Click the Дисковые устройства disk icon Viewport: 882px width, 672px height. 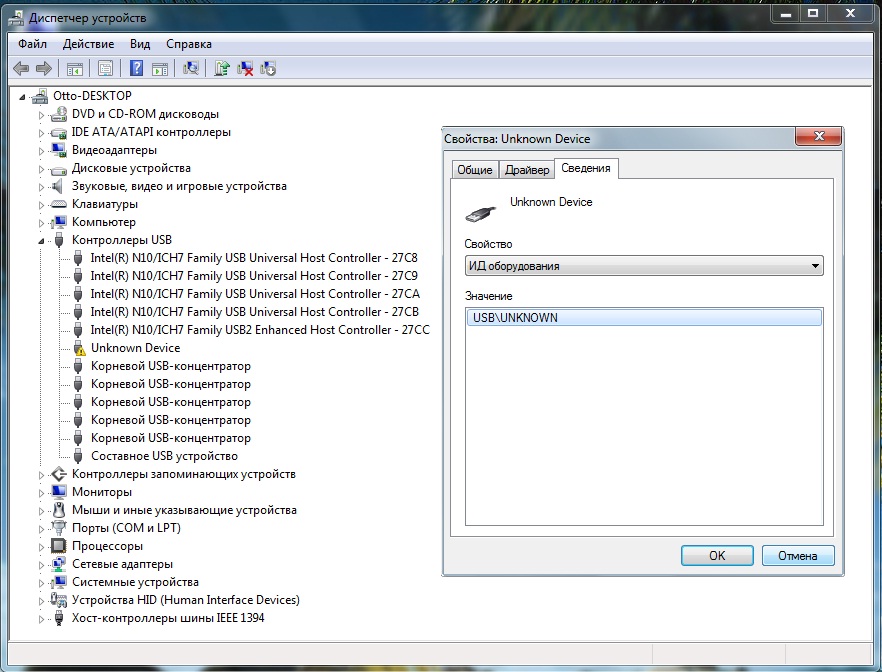[x=58, y=169]
